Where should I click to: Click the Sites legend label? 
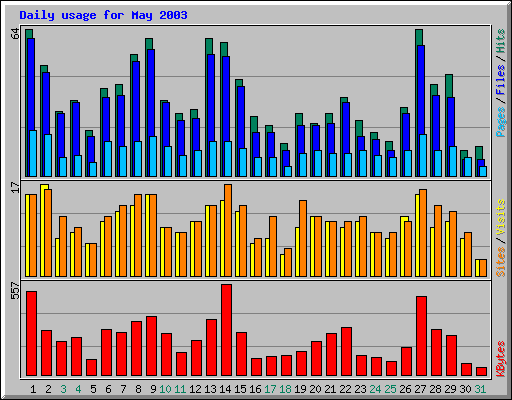click(500, 262)
